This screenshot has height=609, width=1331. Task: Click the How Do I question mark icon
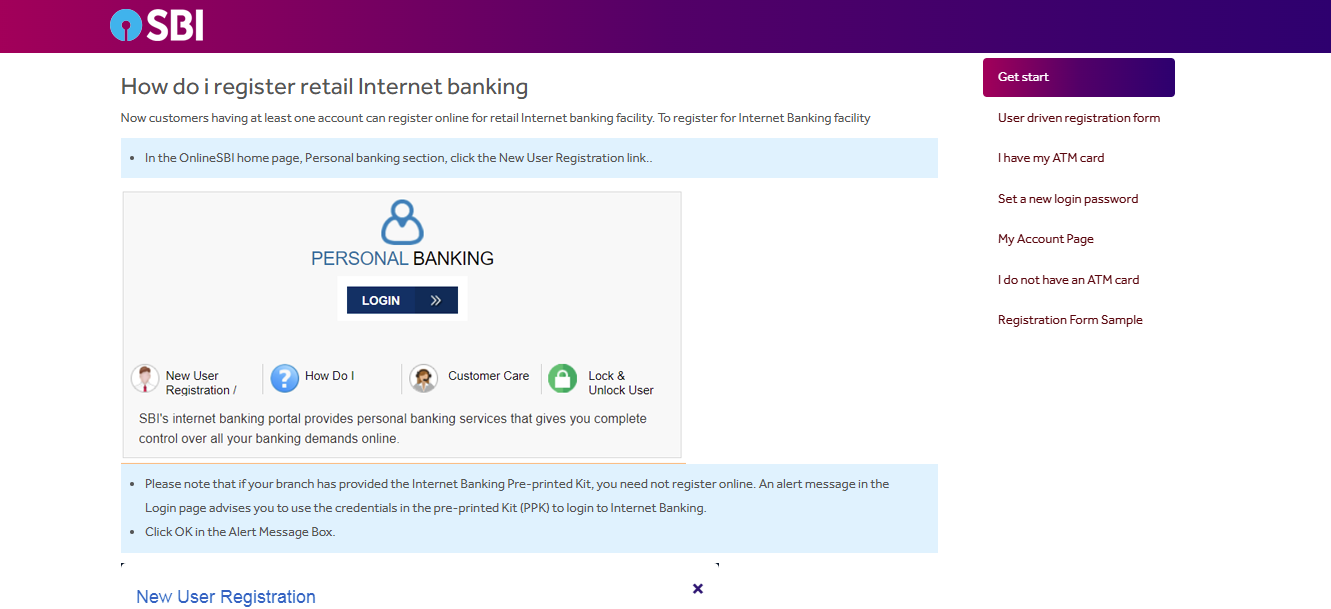coord(285,378)
